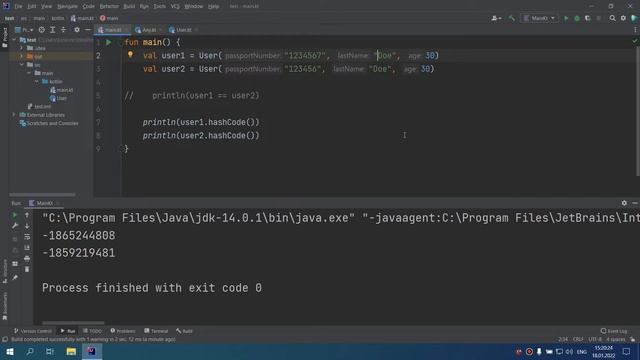Select opened file in Project panel target icon
The width and height of the screenshot is (640, 360).
(42, 30)
